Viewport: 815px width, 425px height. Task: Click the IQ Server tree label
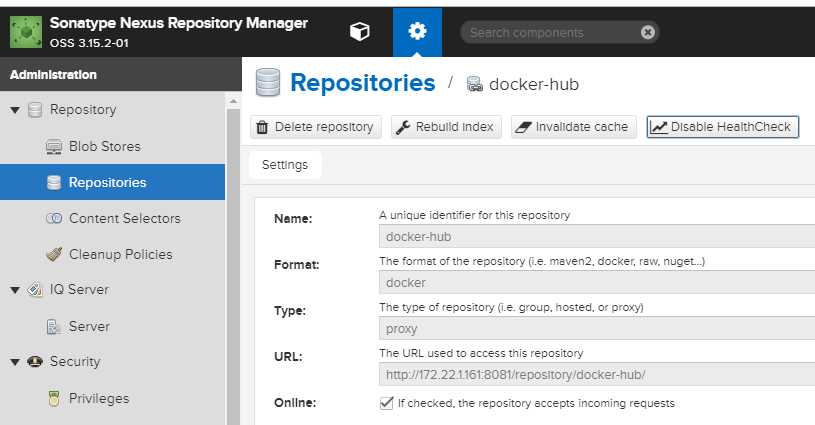pos(79,289)
